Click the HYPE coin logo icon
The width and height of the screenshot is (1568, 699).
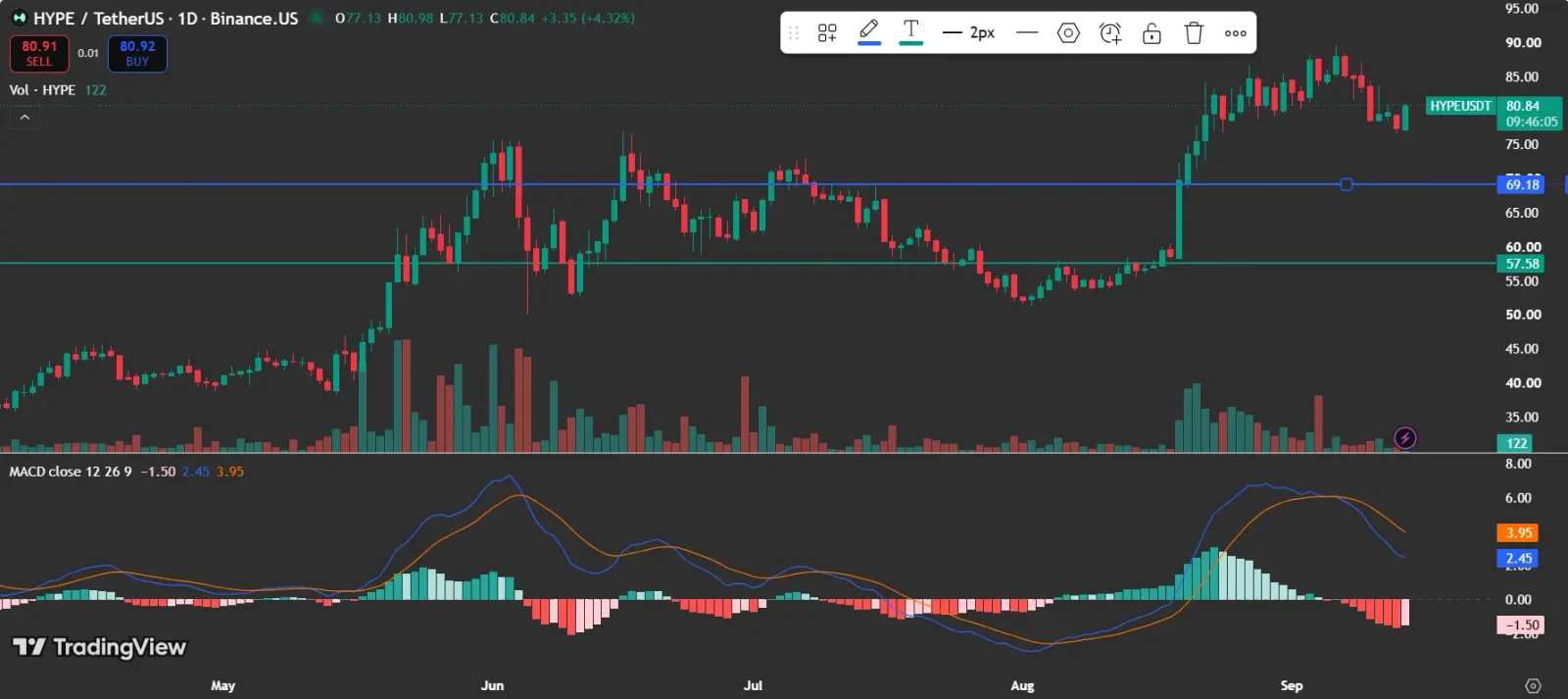click(20, 19)
